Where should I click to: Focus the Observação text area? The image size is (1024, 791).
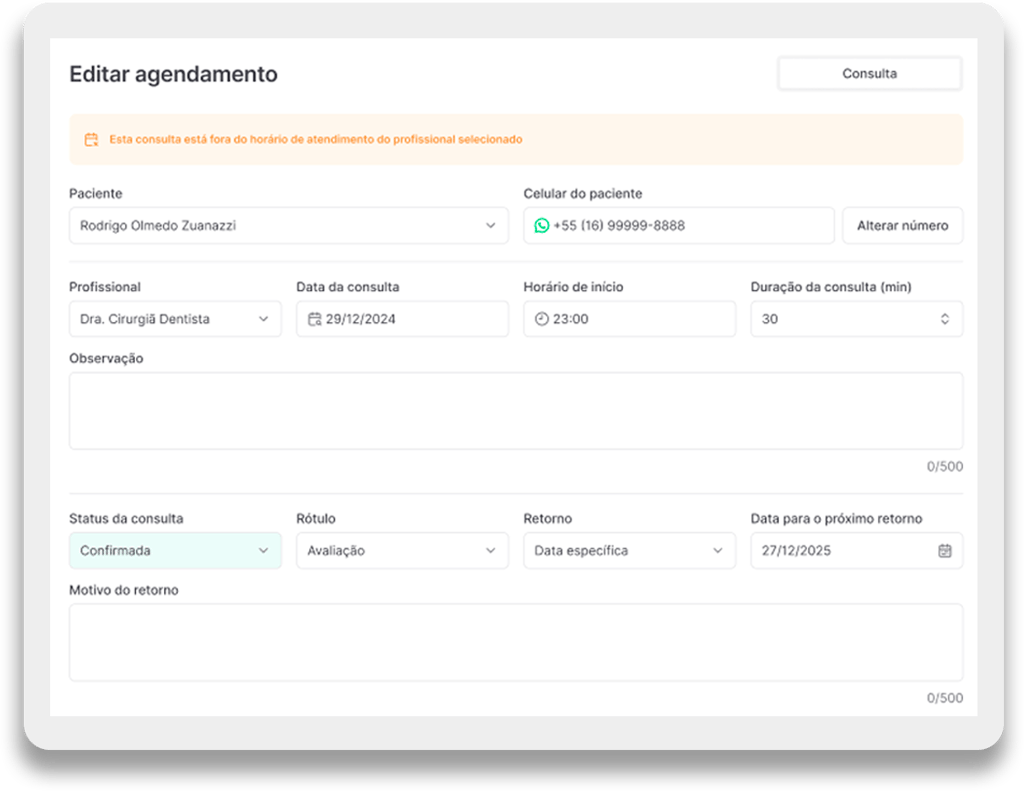(516, 411)
